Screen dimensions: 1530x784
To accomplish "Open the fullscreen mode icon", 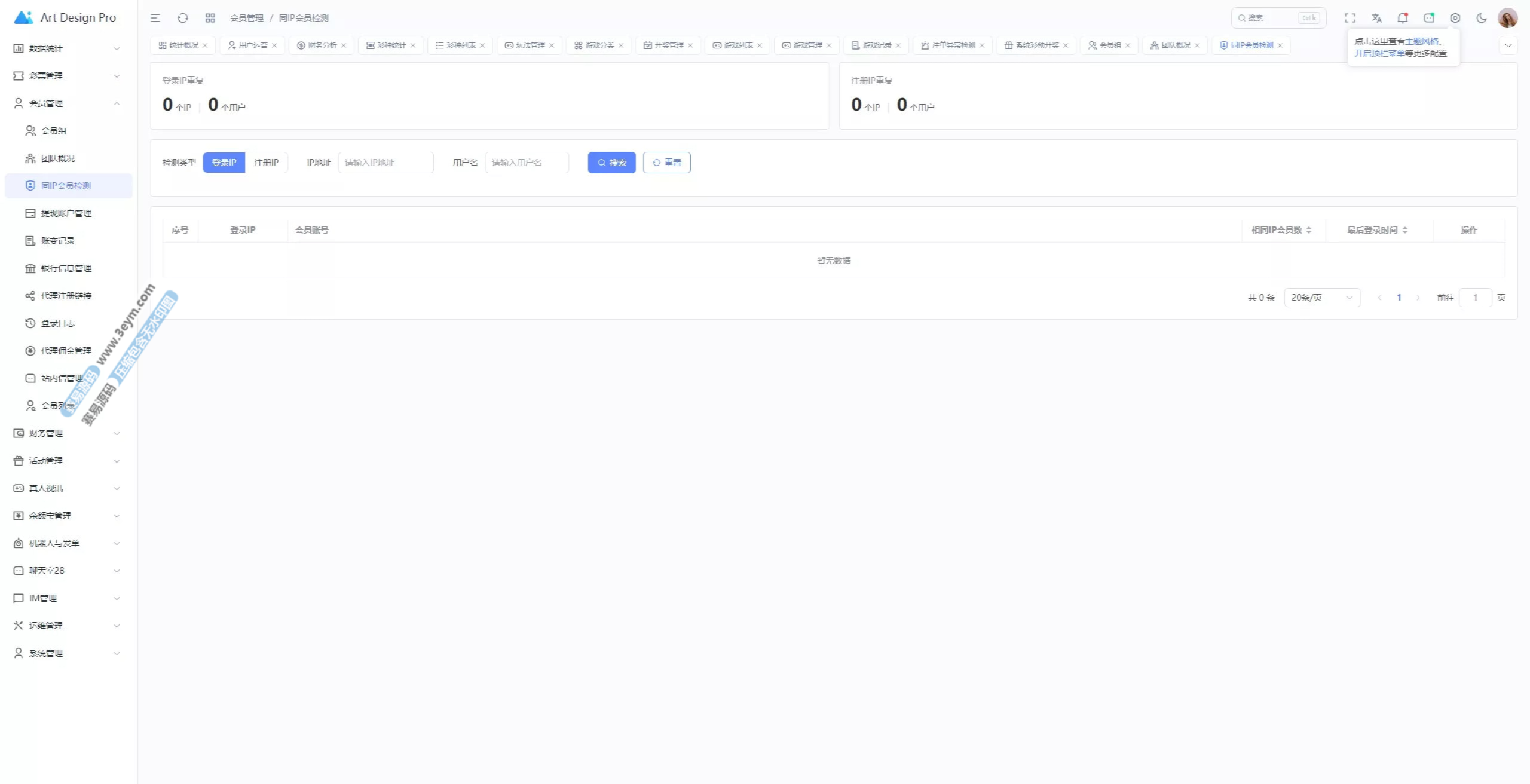I will [1350, 18].
